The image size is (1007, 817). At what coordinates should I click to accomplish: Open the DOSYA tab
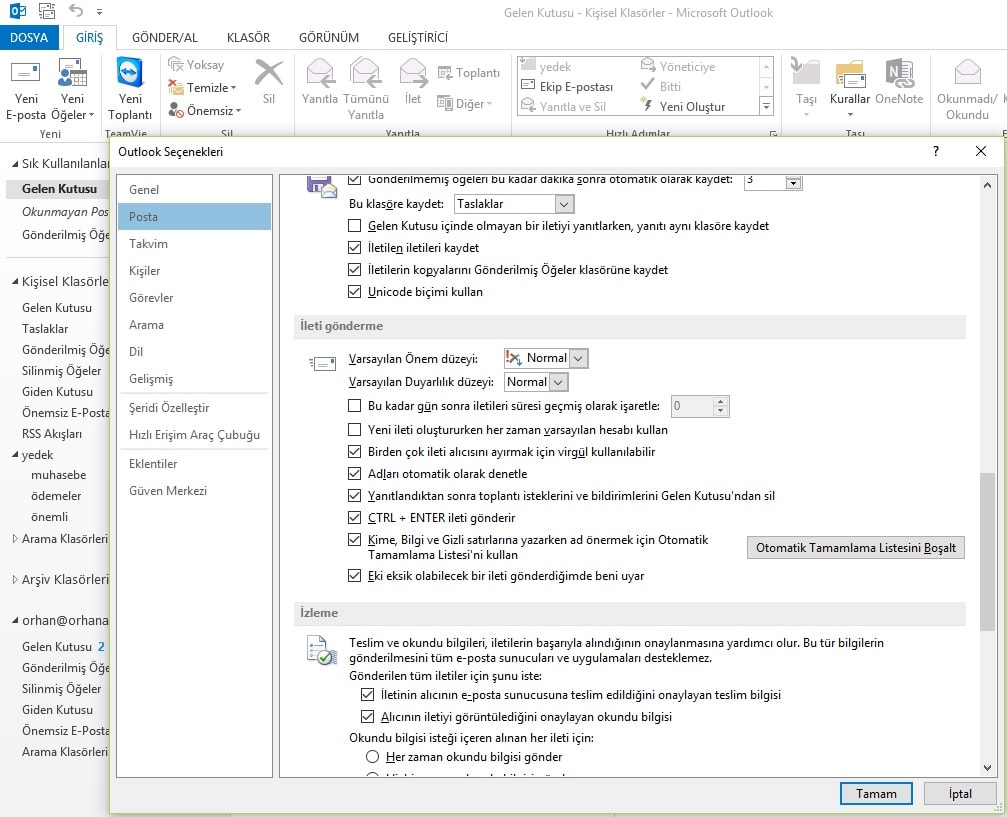point(29,37)
